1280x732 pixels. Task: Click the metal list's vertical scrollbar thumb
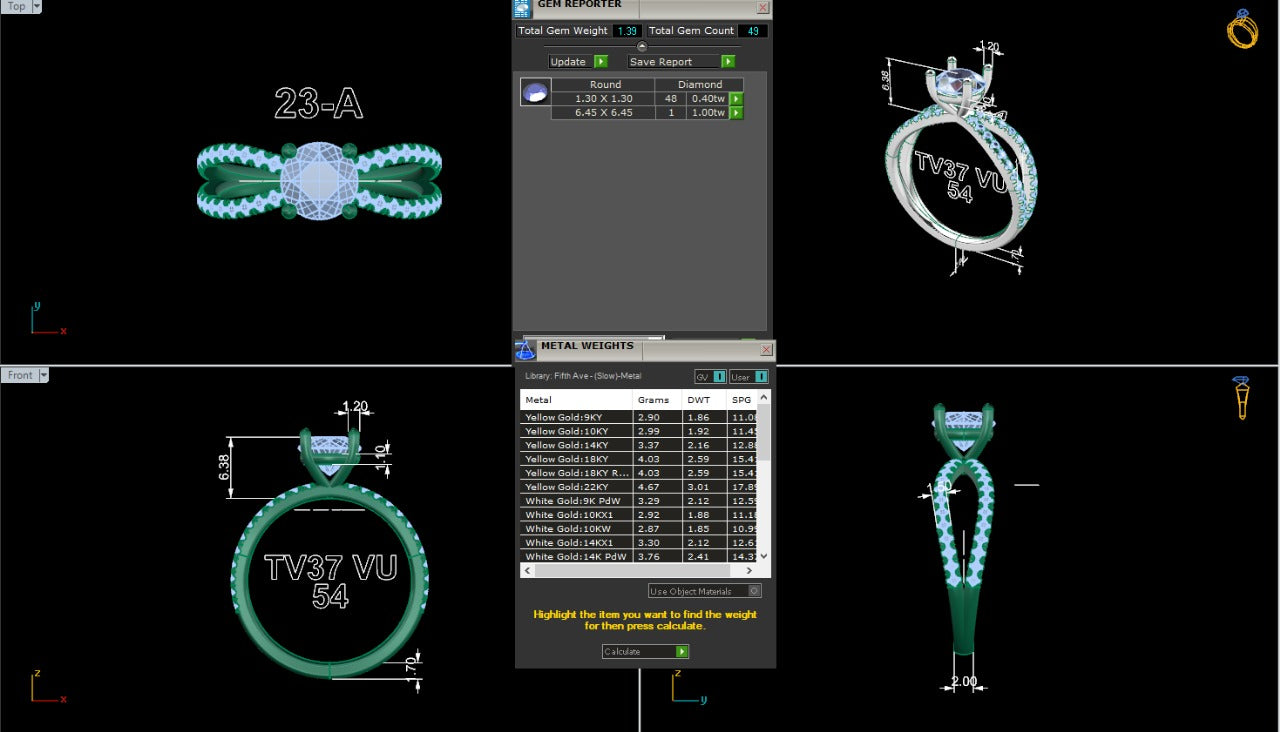point(764,432)
